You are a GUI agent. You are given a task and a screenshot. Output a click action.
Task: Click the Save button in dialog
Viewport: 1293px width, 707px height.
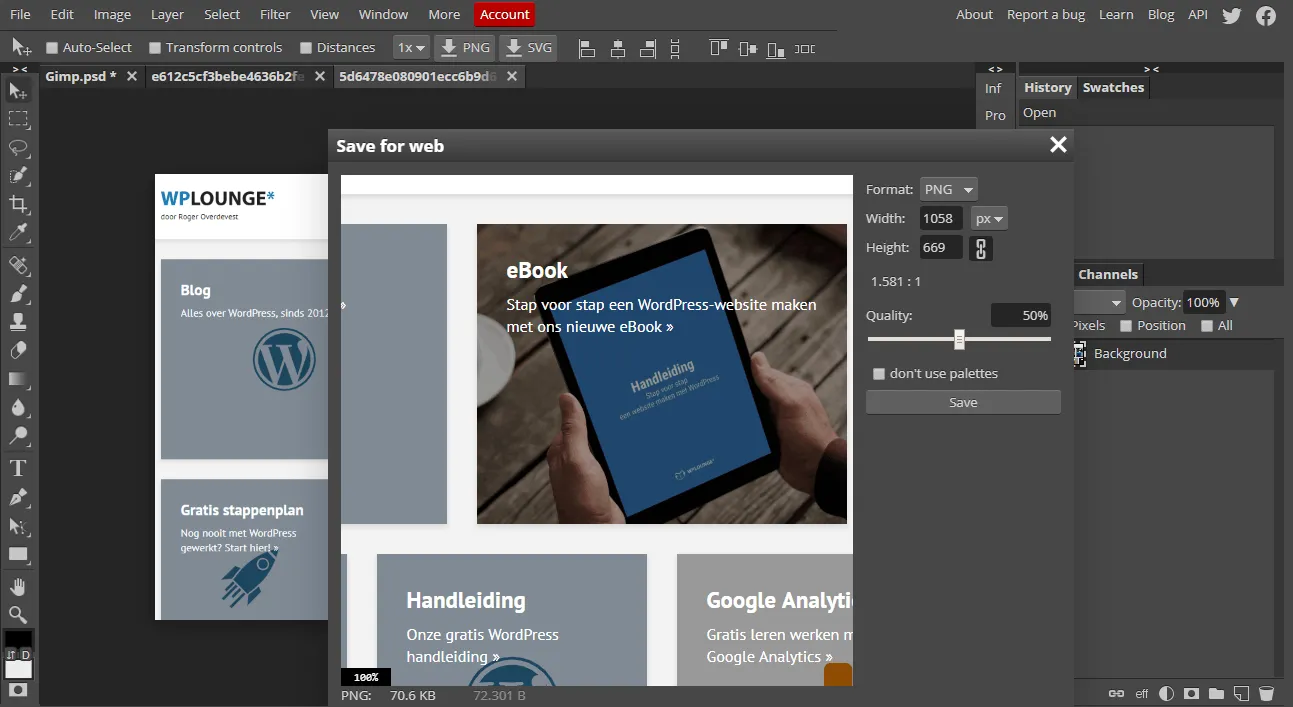(963, 402)
